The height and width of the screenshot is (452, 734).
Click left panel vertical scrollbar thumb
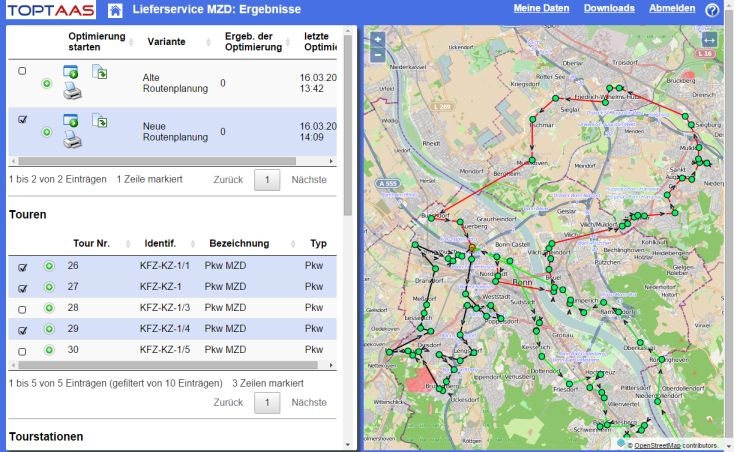pos(347,125)
